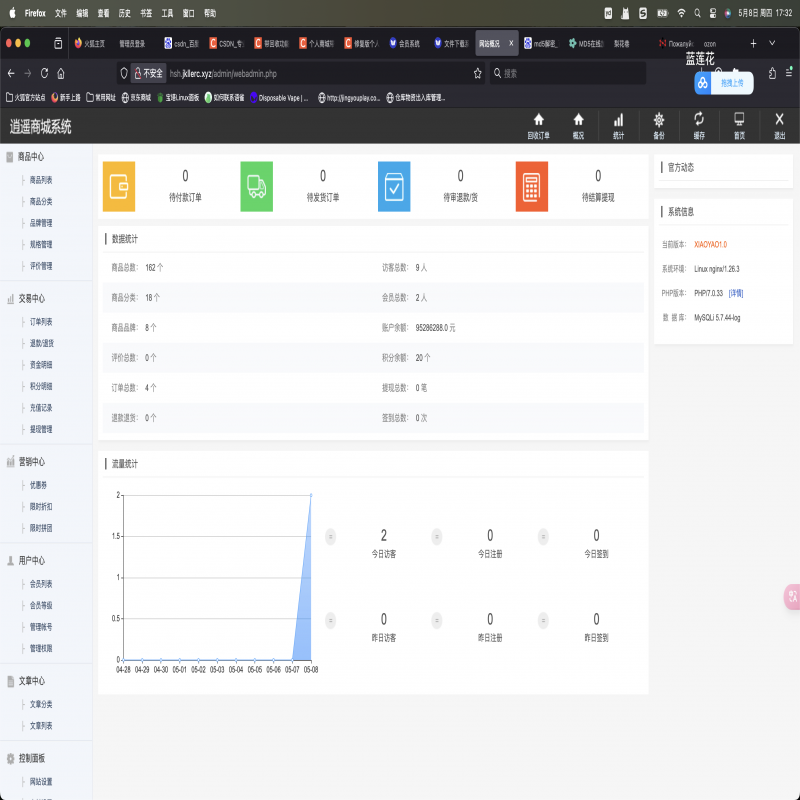
Task: Bookmark the page with the star icon
Action: (478, 73)
